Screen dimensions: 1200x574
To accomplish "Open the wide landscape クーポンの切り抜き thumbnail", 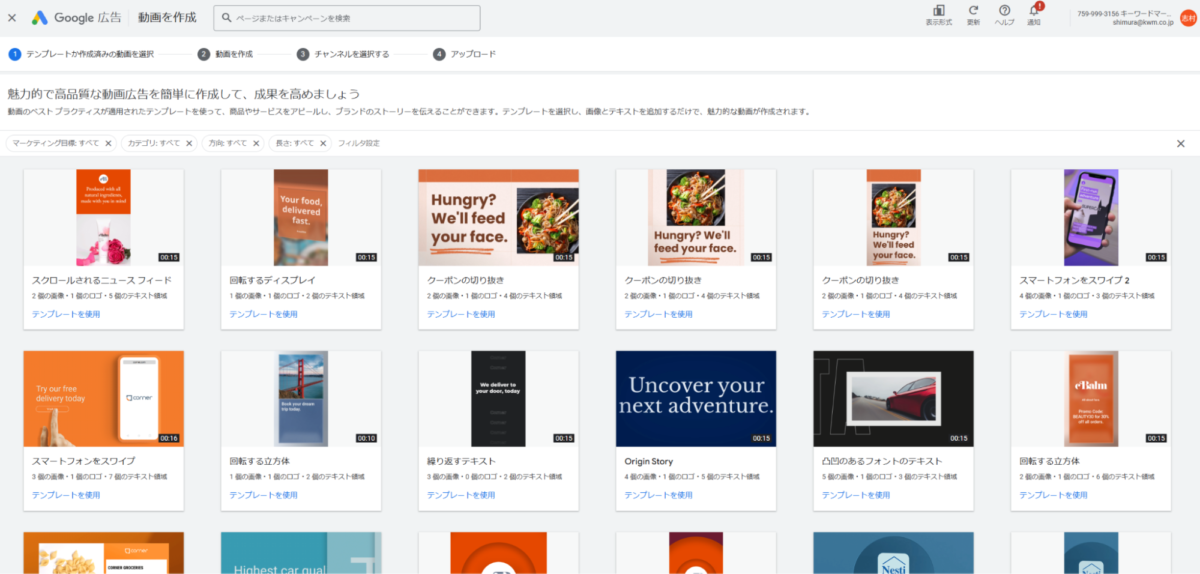I will click(499, 217).
